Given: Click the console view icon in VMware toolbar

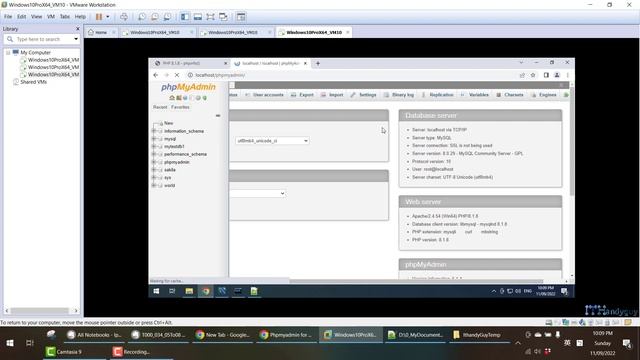Looking at the screenshot, I should click(241, 17).
